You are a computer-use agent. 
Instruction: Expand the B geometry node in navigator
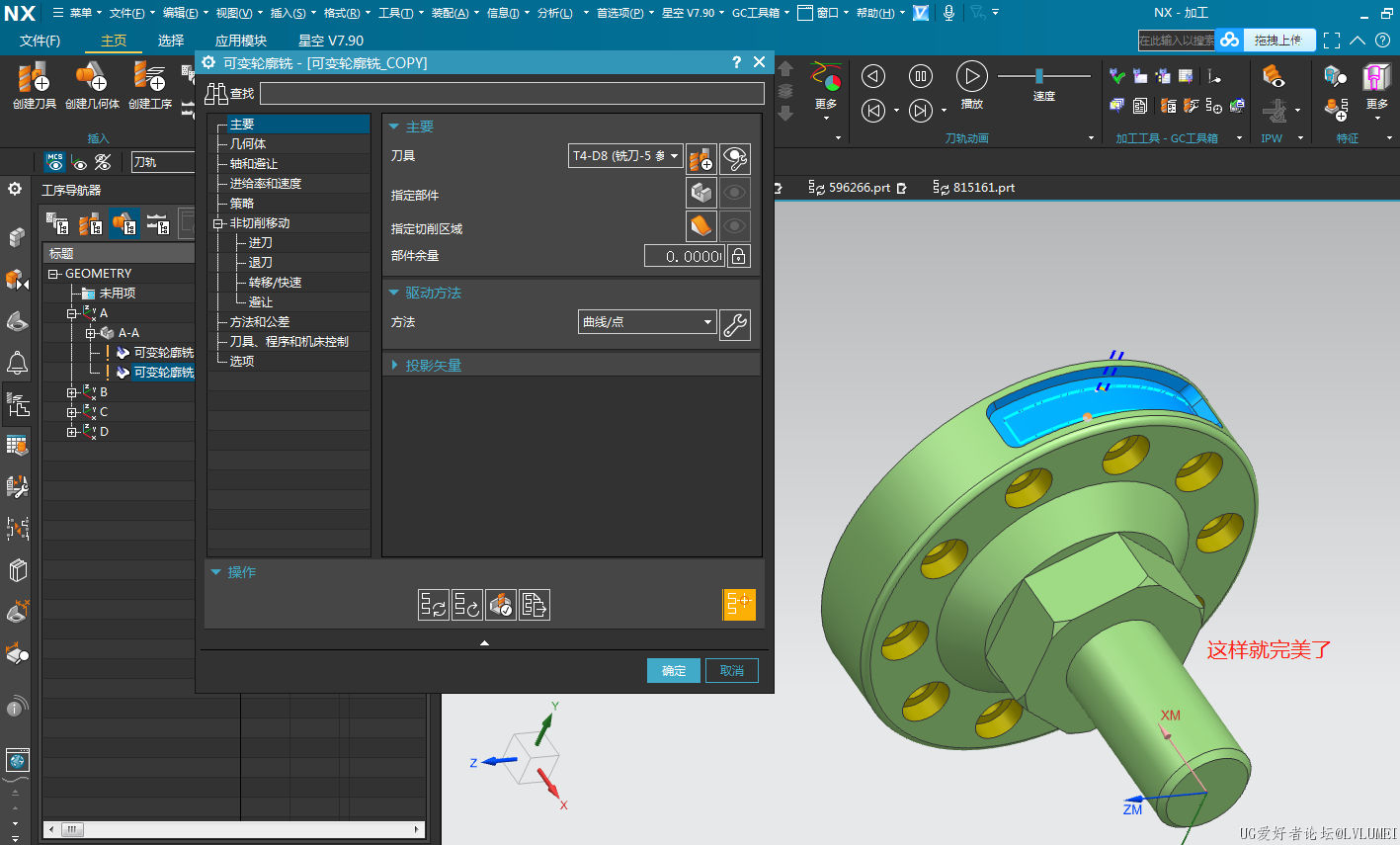coord(72,392)
